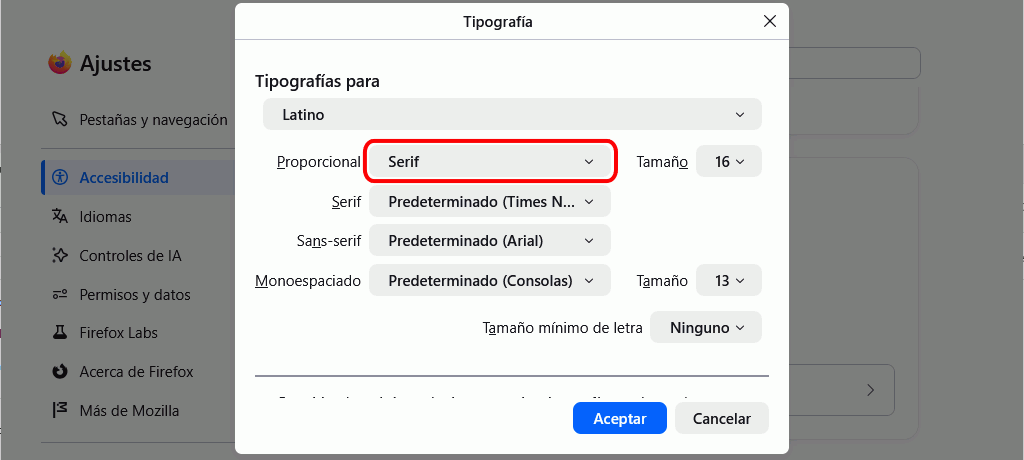Open the Monoespaciado Consolas font dropdown

click(490, 280)
